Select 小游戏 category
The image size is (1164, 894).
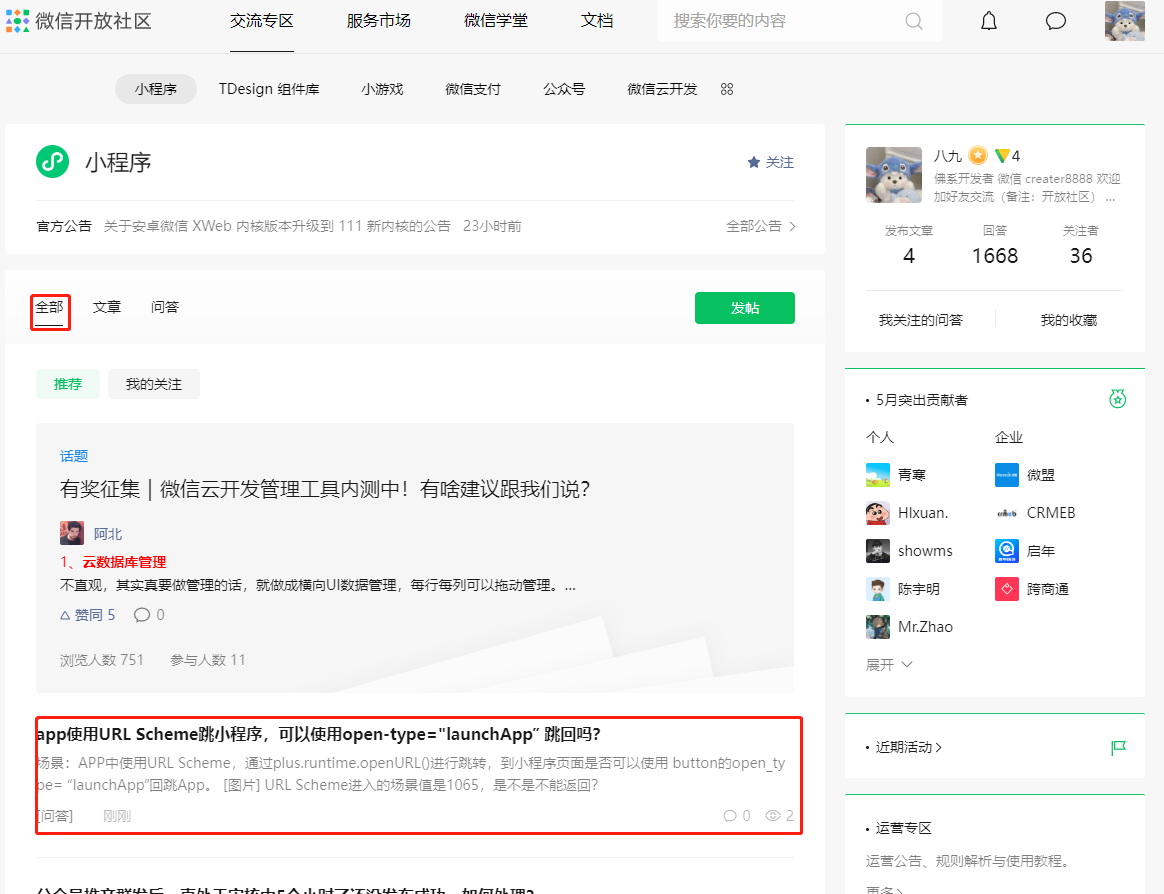click(382, 89)
